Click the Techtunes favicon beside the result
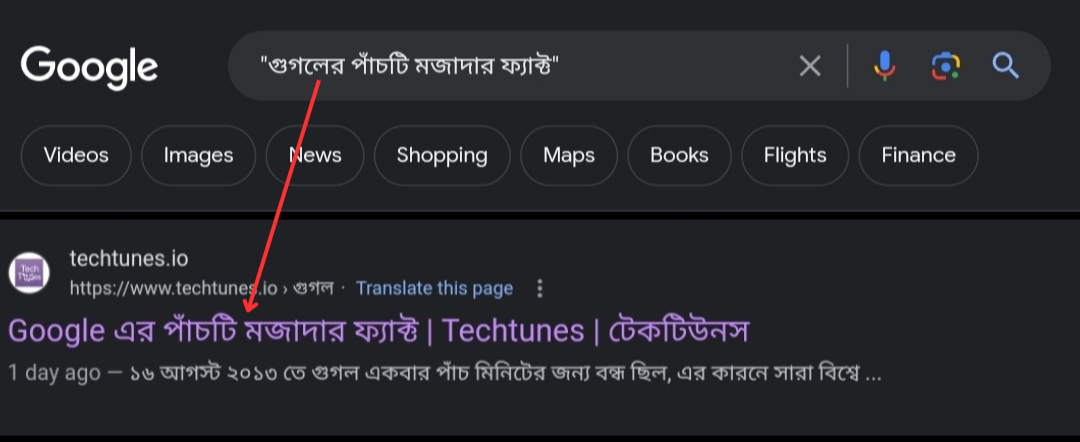This screenshot has width=1080, height=442. [x=30, y=273]
